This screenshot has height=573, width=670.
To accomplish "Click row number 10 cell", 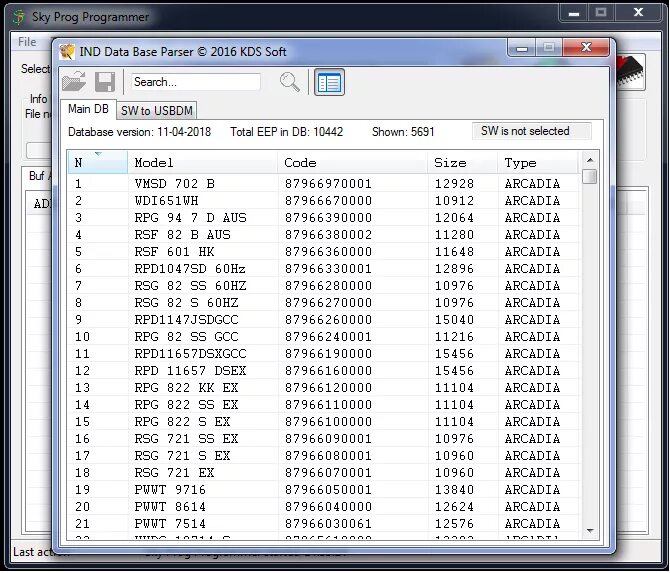I will click(82, 337).
